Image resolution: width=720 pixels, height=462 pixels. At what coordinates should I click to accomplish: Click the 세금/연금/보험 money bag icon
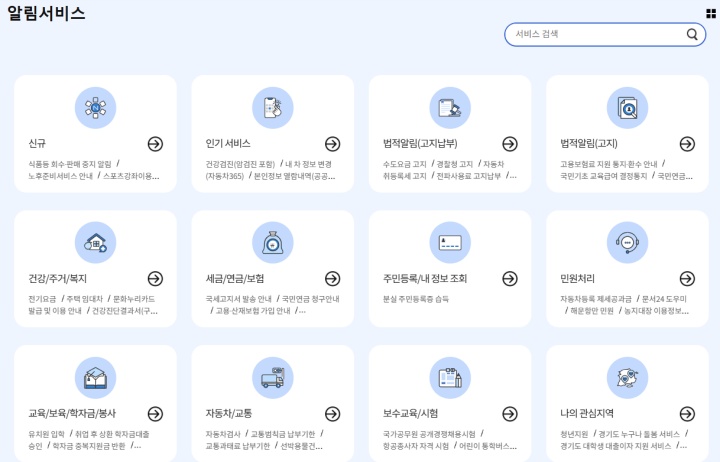pyautogui.click(x=273, y=242)
